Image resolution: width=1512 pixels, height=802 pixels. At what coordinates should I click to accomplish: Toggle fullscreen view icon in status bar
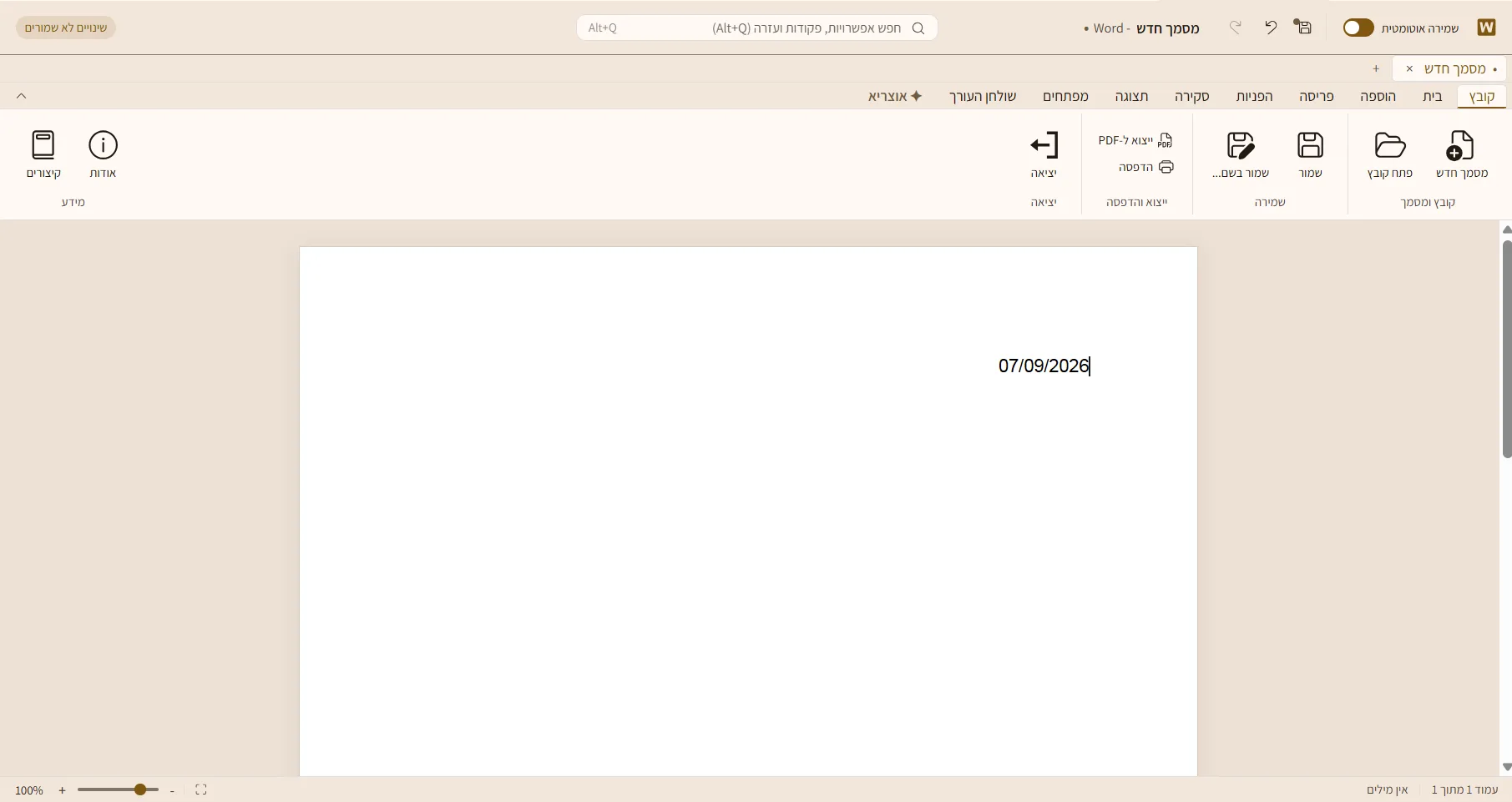pyautogui.click(x=201, y=789)
